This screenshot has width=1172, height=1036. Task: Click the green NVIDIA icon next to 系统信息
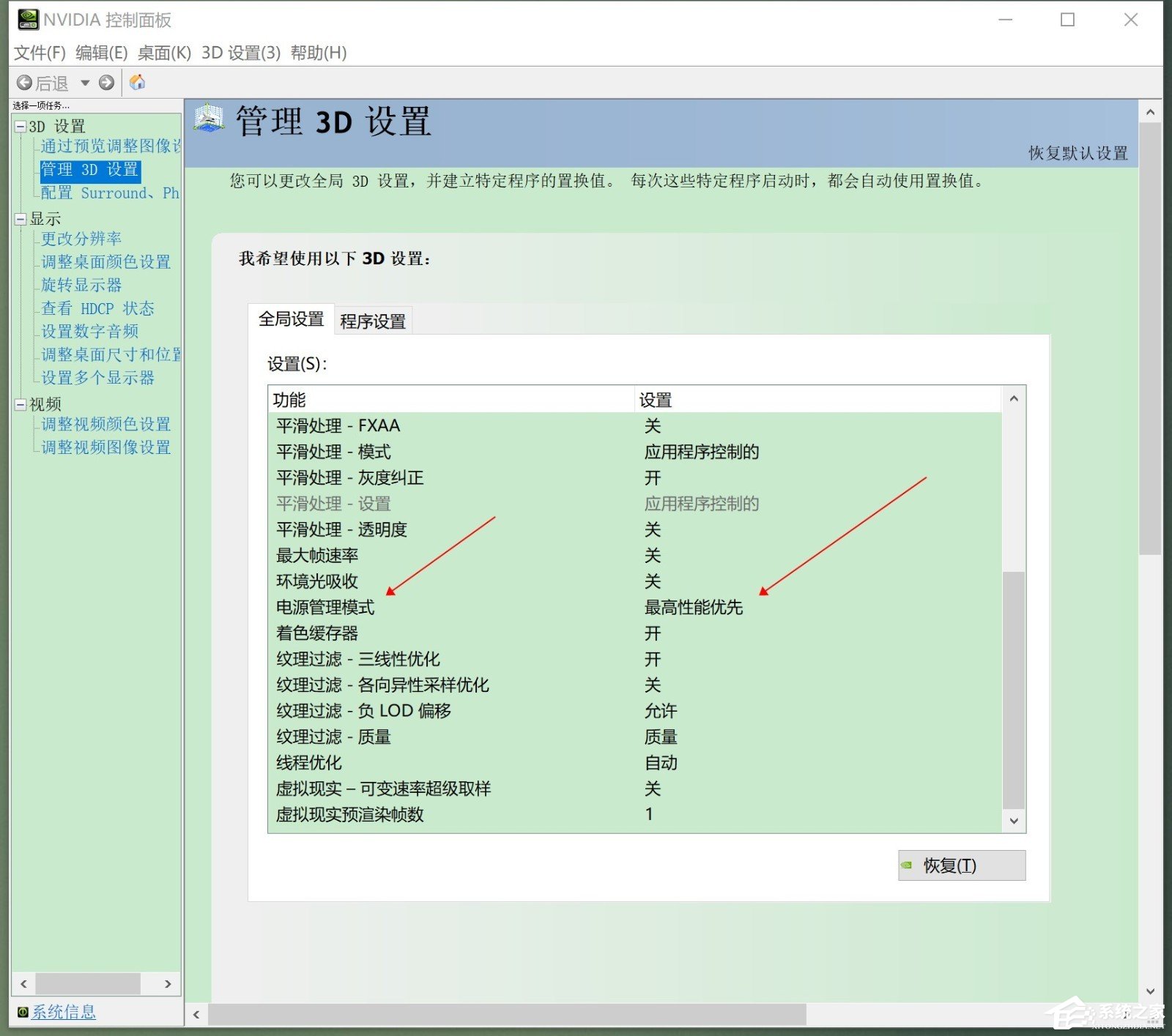21,1012
